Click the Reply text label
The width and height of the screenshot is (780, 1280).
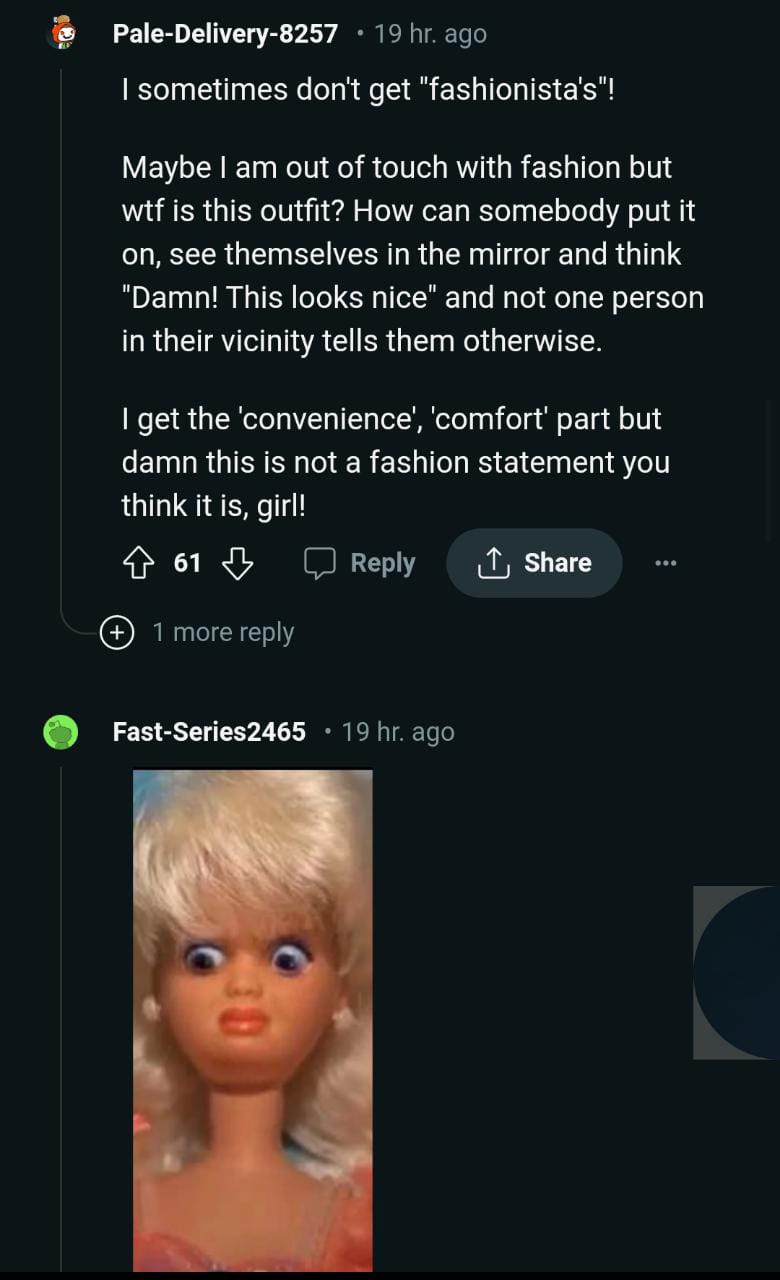pos(382,564)
